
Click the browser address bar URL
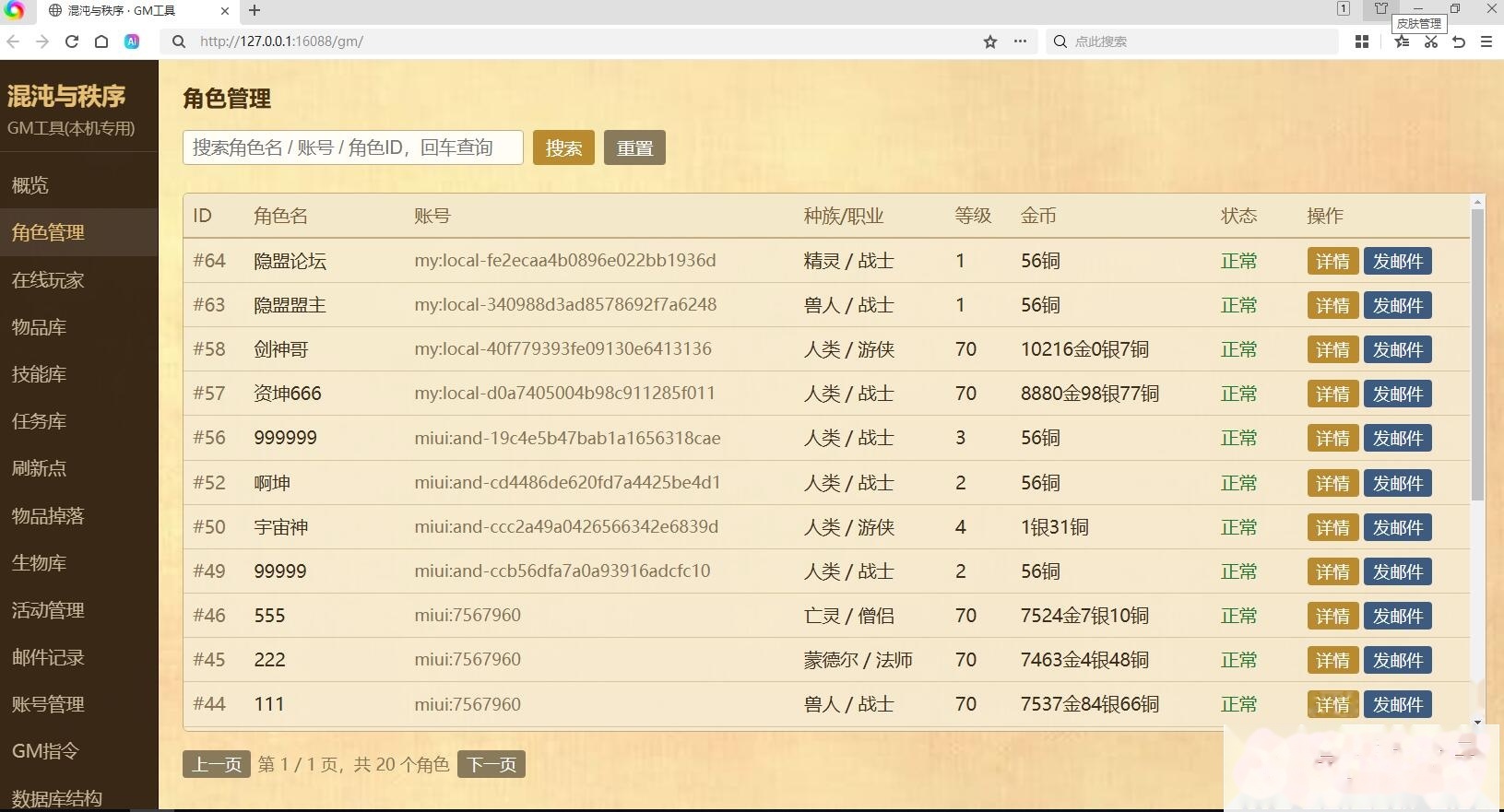[281, 41]
